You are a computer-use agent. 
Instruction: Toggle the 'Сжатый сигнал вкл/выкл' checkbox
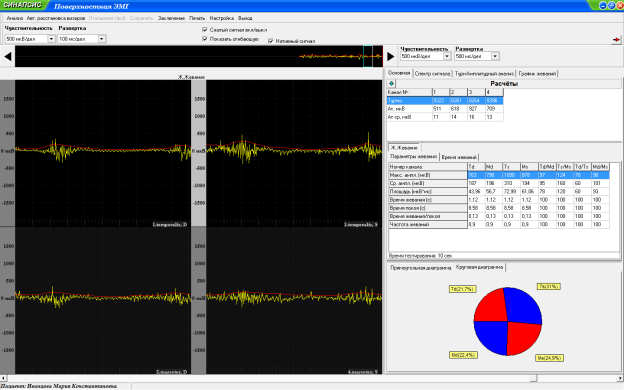click(205, 30)
